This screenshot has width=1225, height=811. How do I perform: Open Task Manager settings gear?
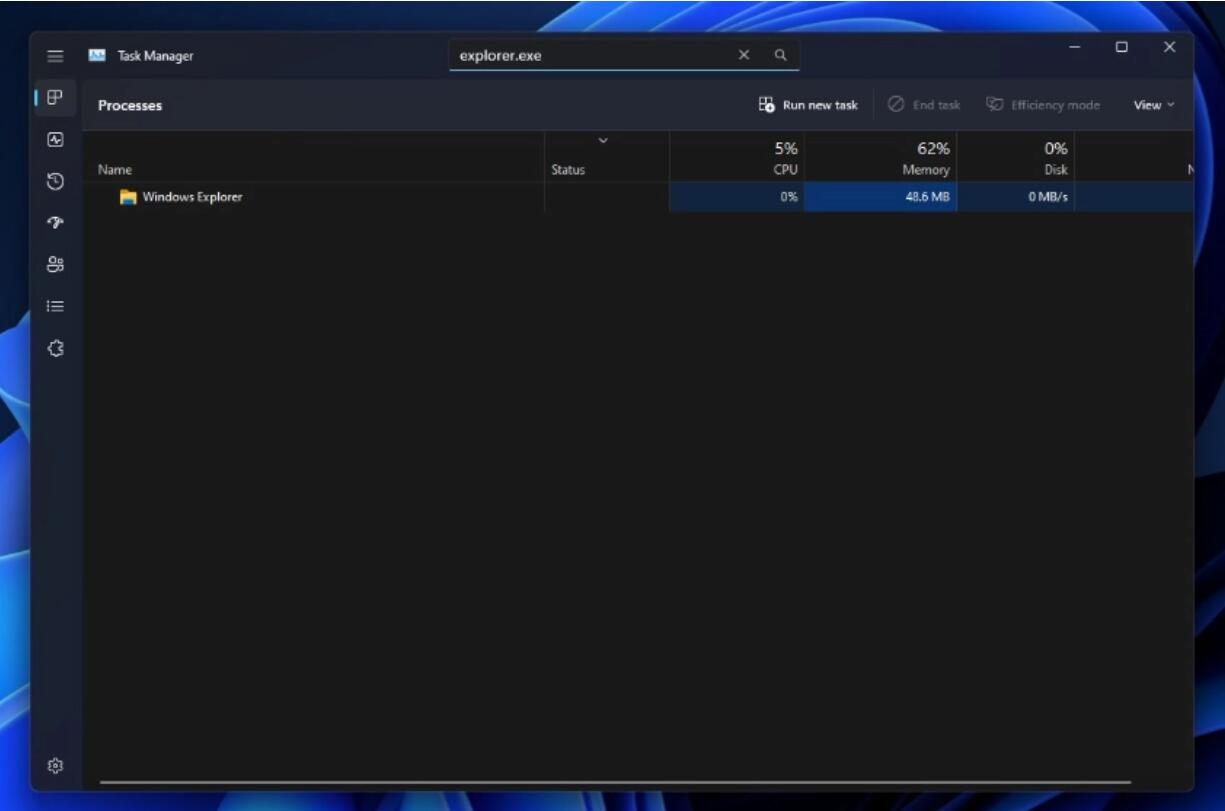tap(56, 766)
